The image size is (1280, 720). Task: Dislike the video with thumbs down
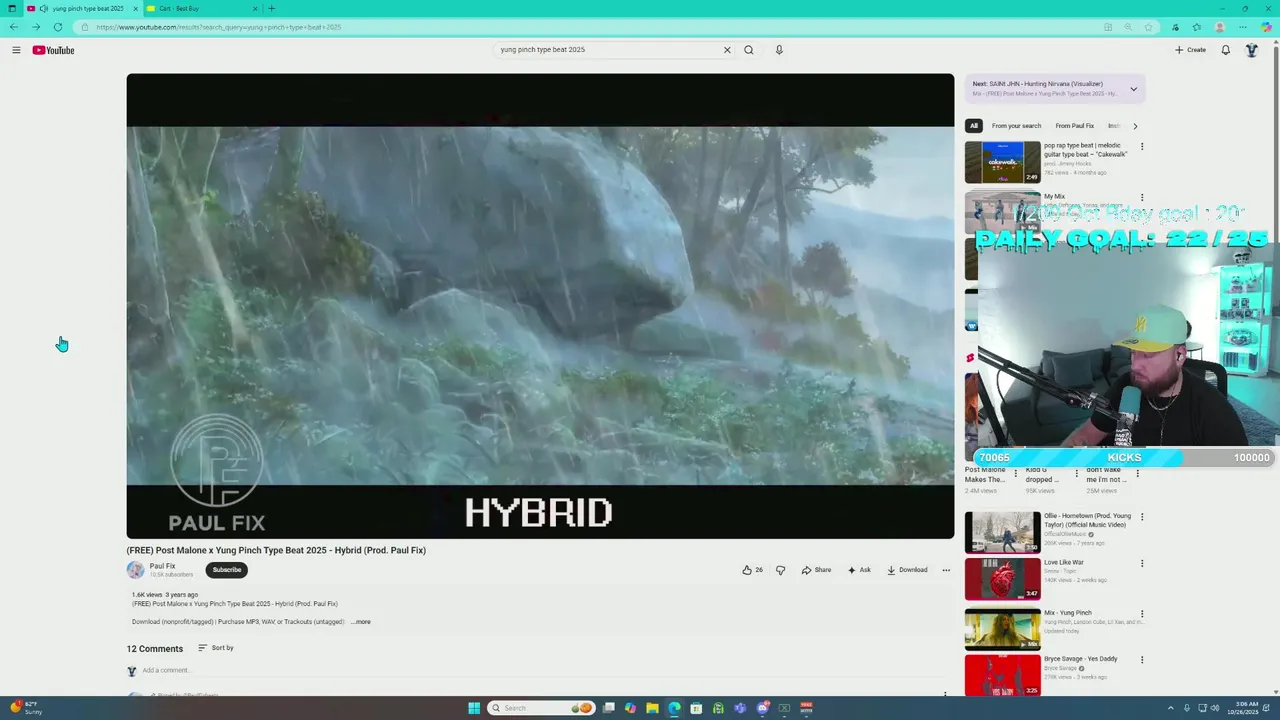[x=780, y=570]
